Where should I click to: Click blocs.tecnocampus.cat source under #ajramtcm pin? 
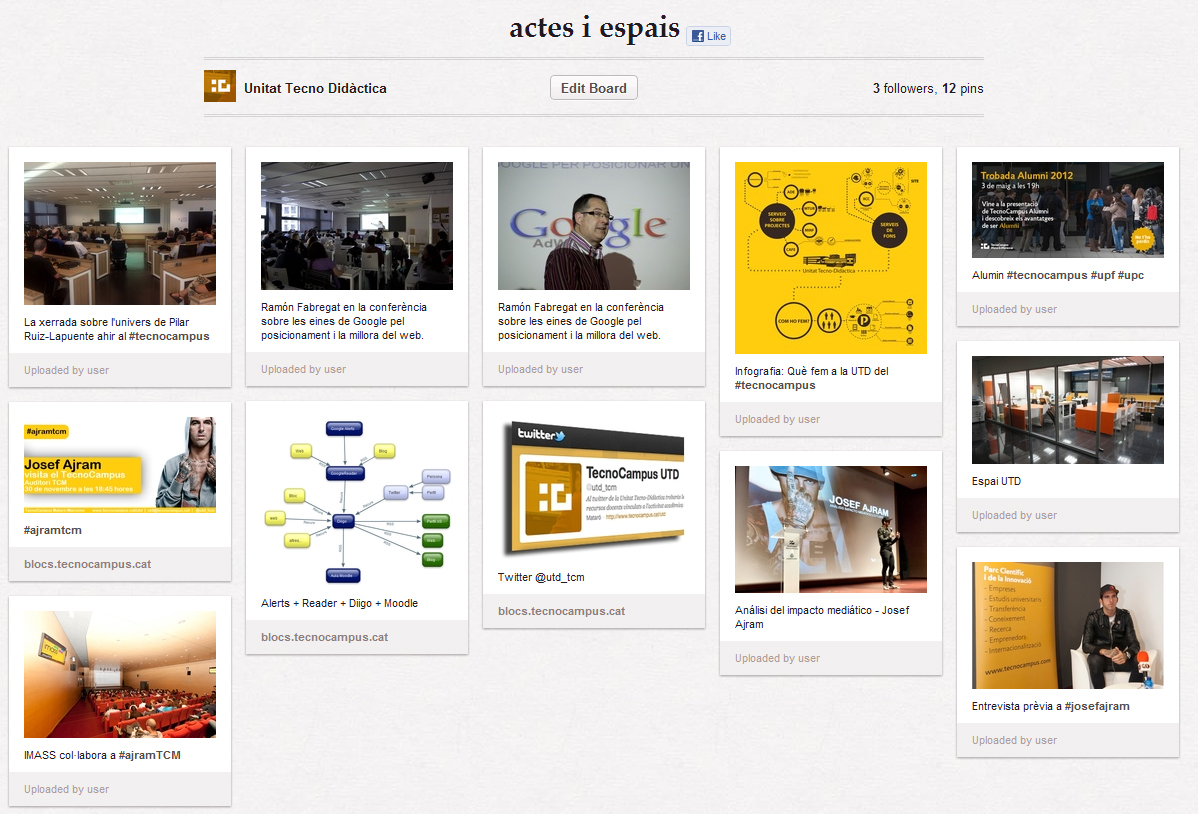(x=88, y=564)
